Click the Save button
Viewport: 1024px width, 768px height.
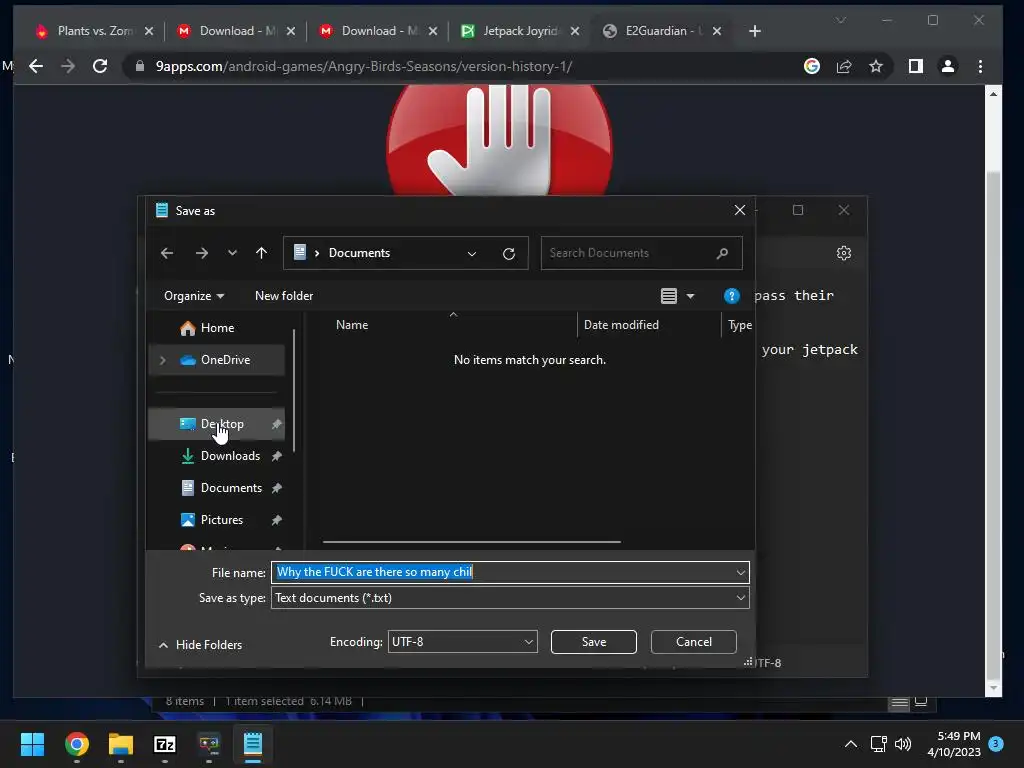coord(594,642)
